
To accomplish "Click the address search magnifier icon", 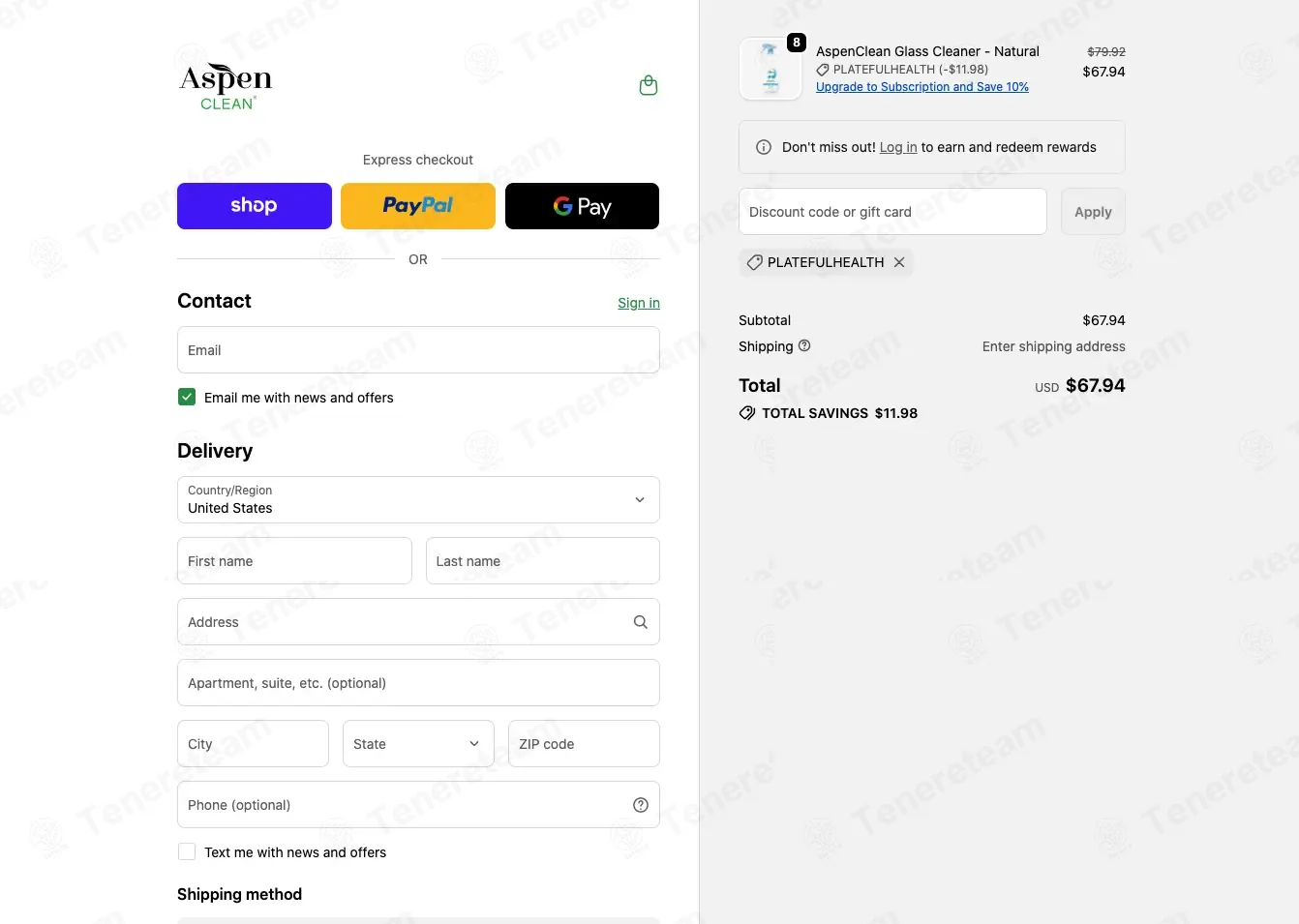I will [640, 622].
